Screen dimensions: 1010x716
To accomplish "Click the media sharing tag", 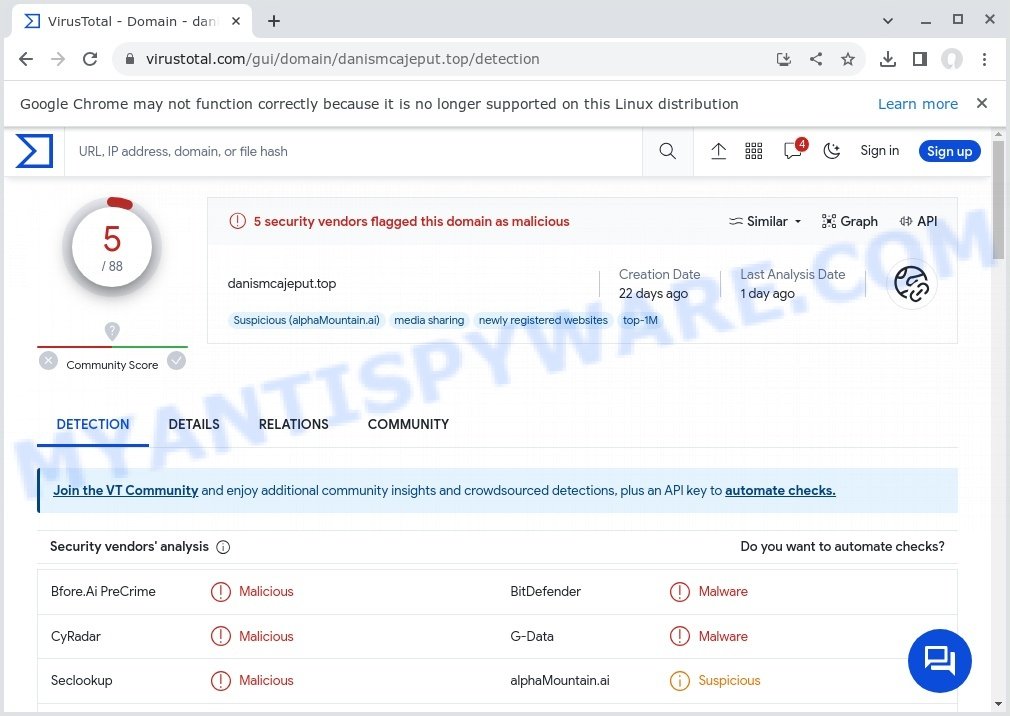I will point(429,320).
